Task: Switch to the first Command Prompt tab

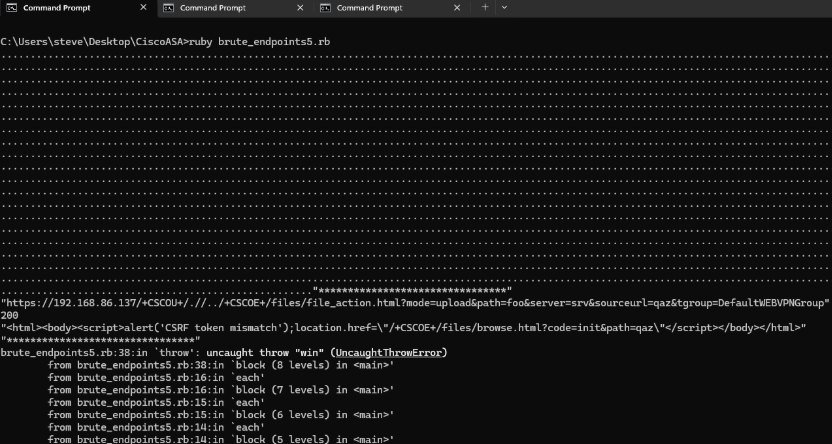Action: click(x=78, y=8)
